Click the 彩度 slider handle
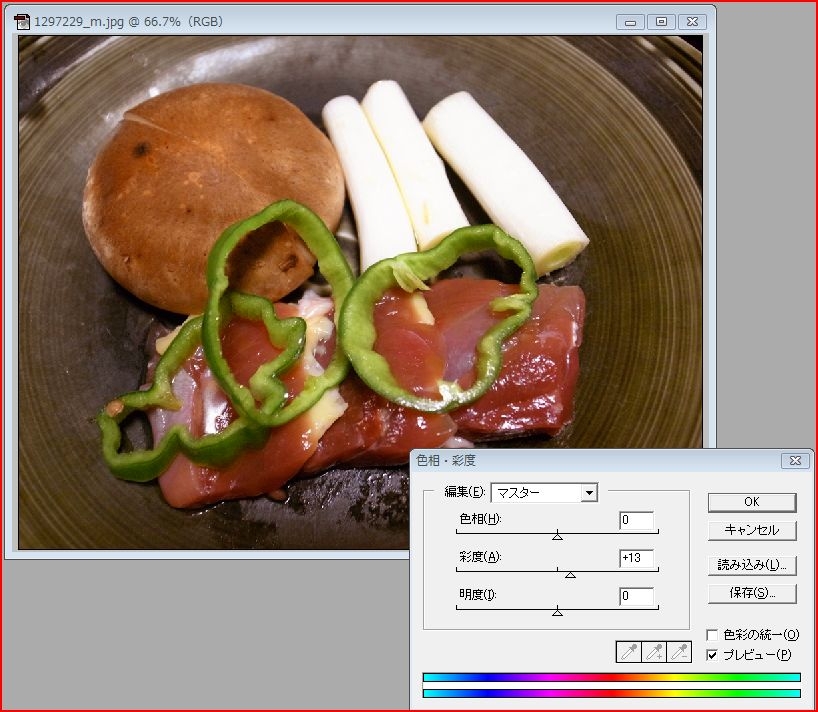 pos(570,574)
